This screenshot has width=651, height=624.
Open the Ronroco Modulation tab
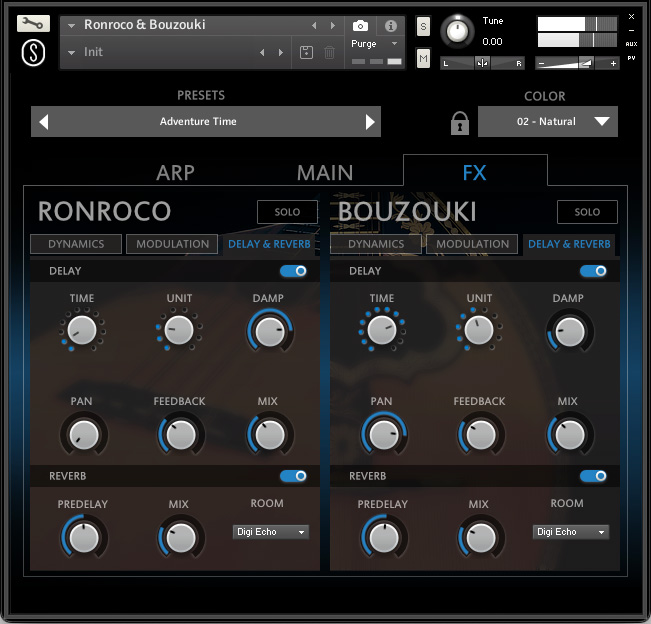[x=173, y=244]
